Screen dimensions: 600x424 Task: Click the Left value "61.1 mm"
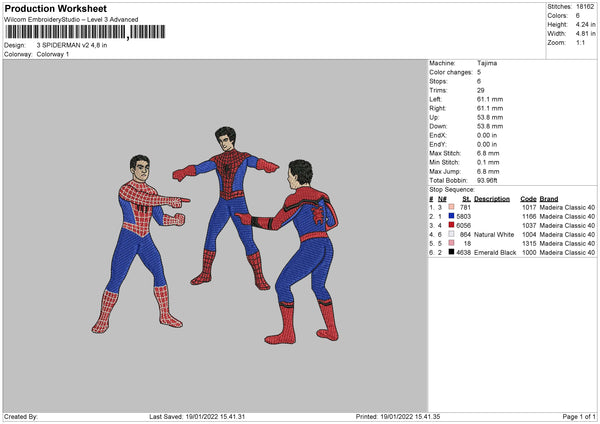[490, 99]
